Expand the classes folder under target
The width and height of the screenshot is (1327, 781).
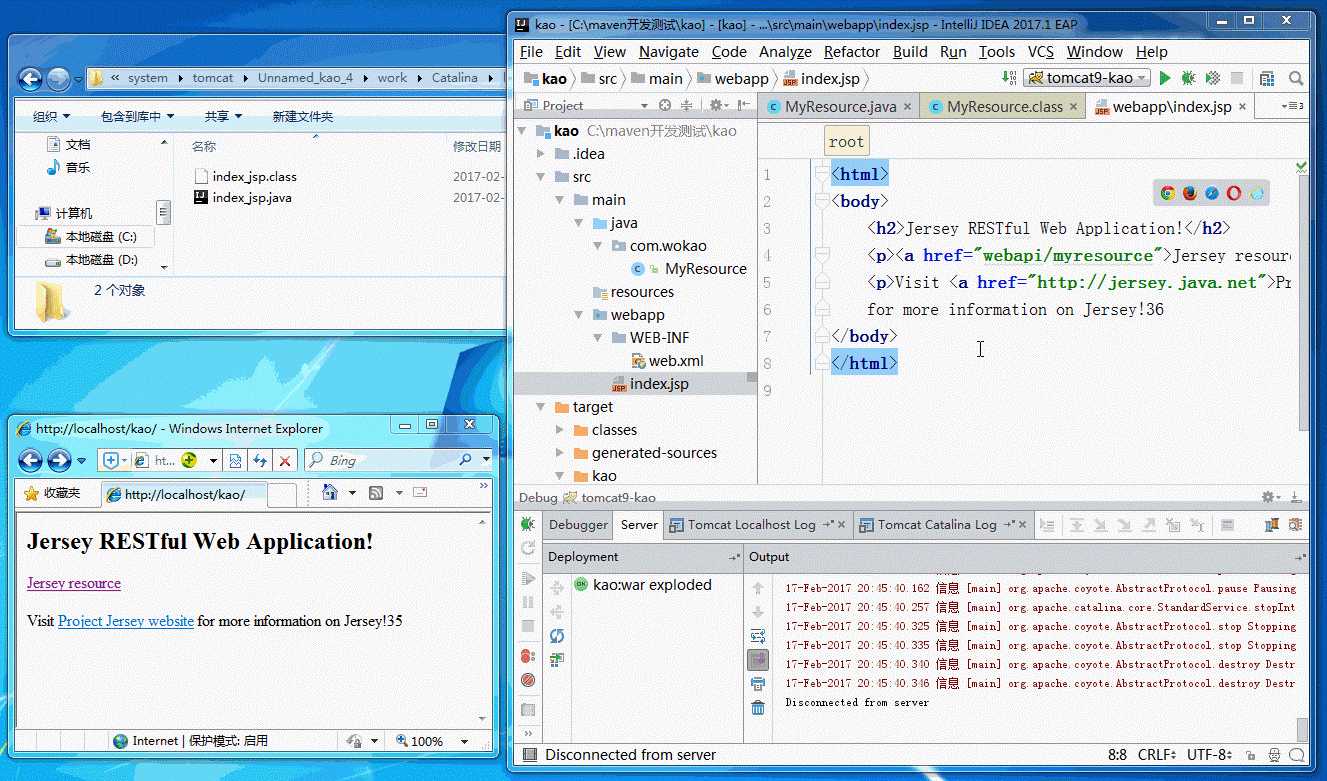pyautogui.click(x=560, y=430)
